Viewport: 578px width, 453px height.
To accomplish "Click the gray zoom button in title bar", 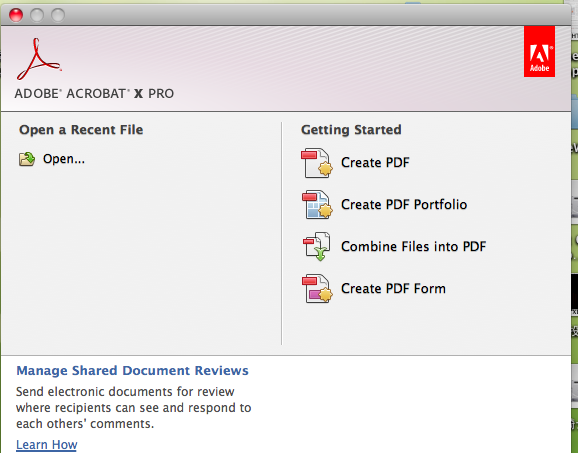I will [x=58, y=15].
